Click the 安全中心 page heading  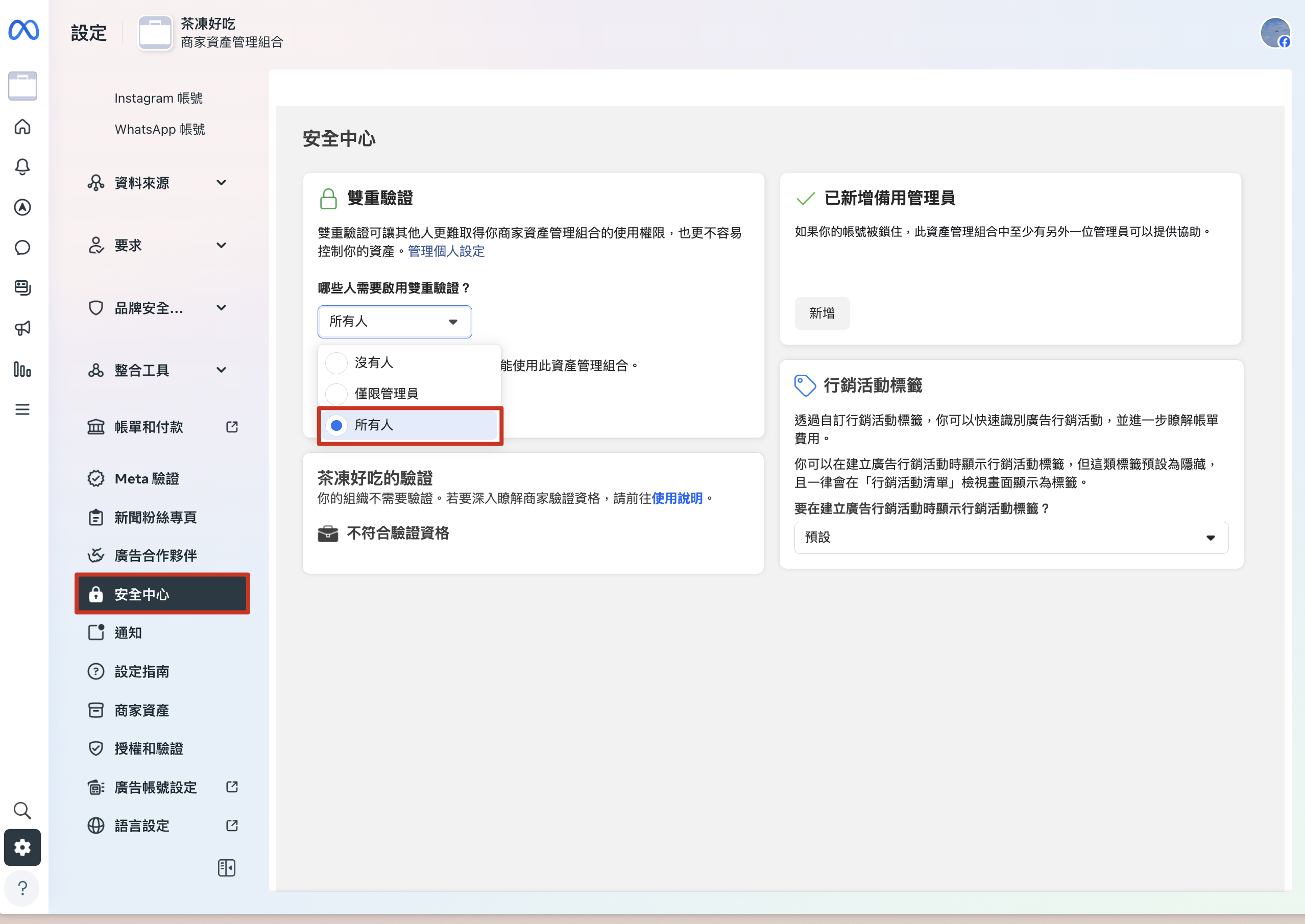click(x=339, y=138)
